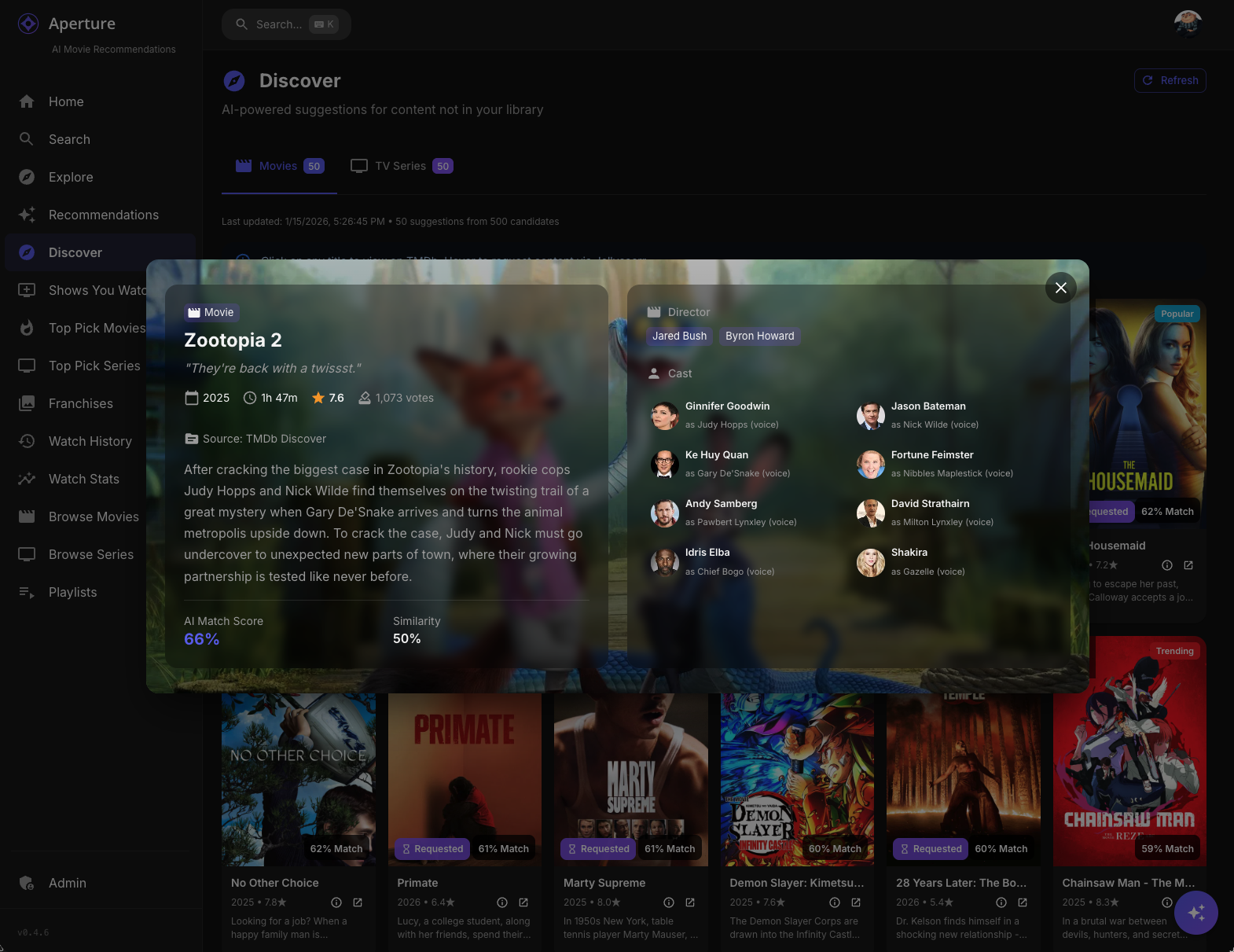Click the Aperture logo icon
Screen dimensions: 1234x952
coord(28,24)
